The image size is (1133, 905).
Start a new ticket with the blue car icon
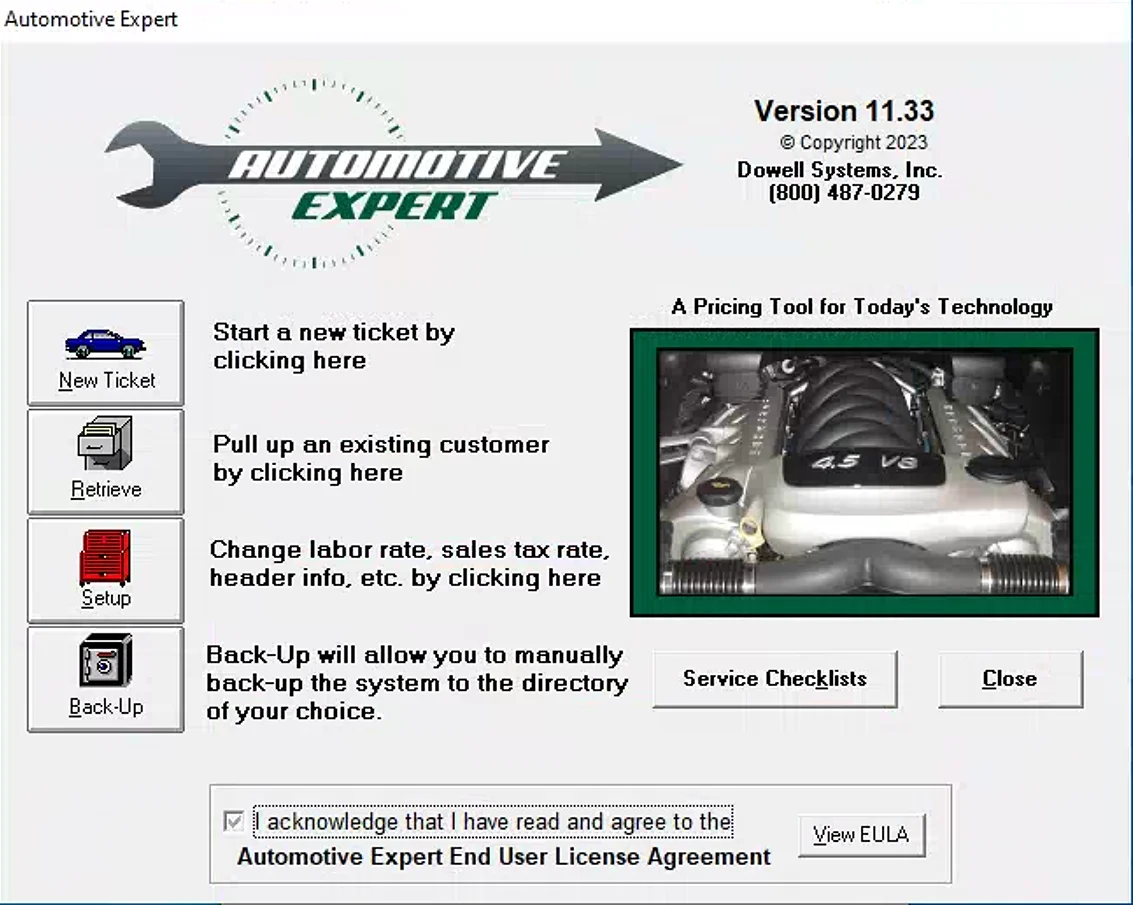(x=105, y=353)
